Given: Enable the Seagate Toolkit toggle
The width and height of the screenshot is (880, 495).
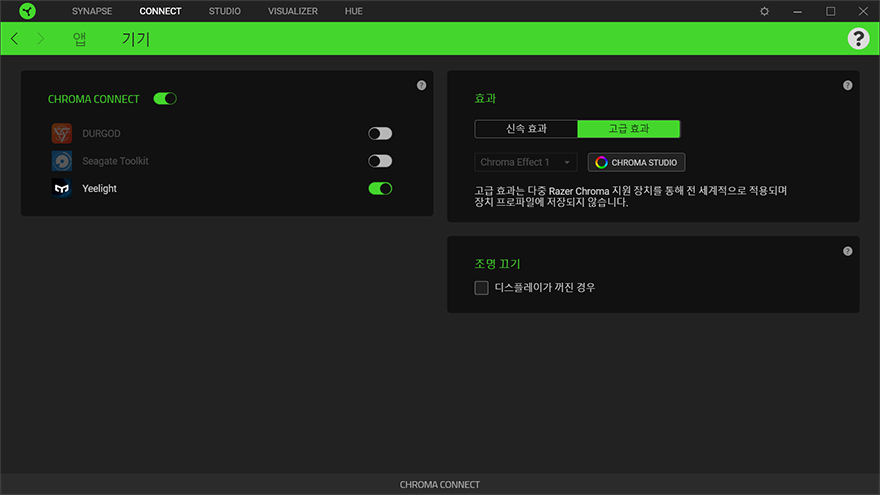Looking at the screenshot, I should click(380, 161).
